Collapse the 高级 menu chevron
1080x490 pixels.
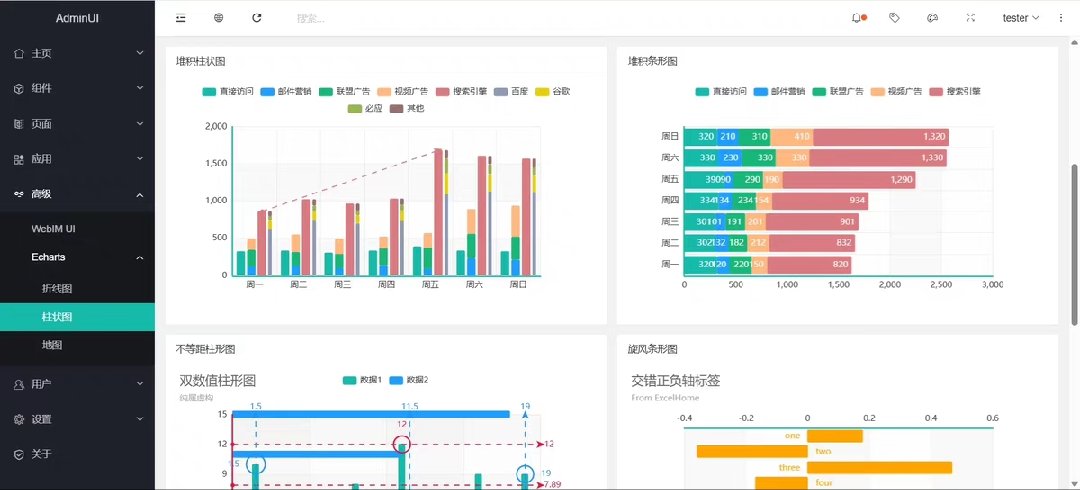(x=140, y=195)
